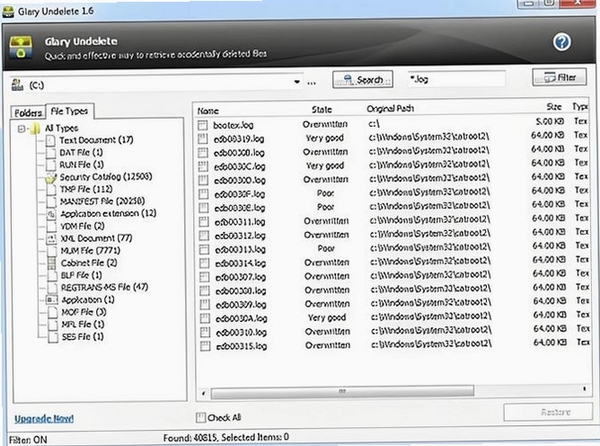
Task: Tick the checkbox for edb0030F.log
Action: click(x=204, y=194)
